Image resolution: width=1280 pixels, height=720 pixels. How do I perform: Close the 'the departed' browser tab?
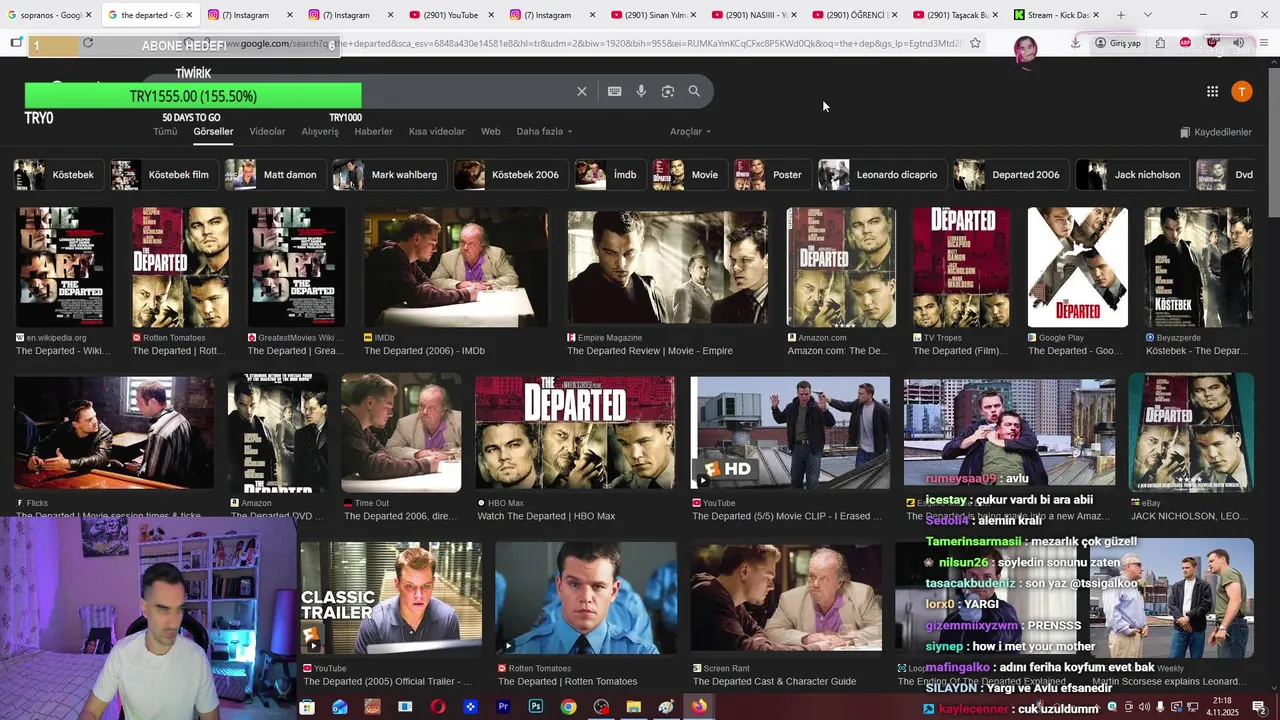(x=189, y=15)
